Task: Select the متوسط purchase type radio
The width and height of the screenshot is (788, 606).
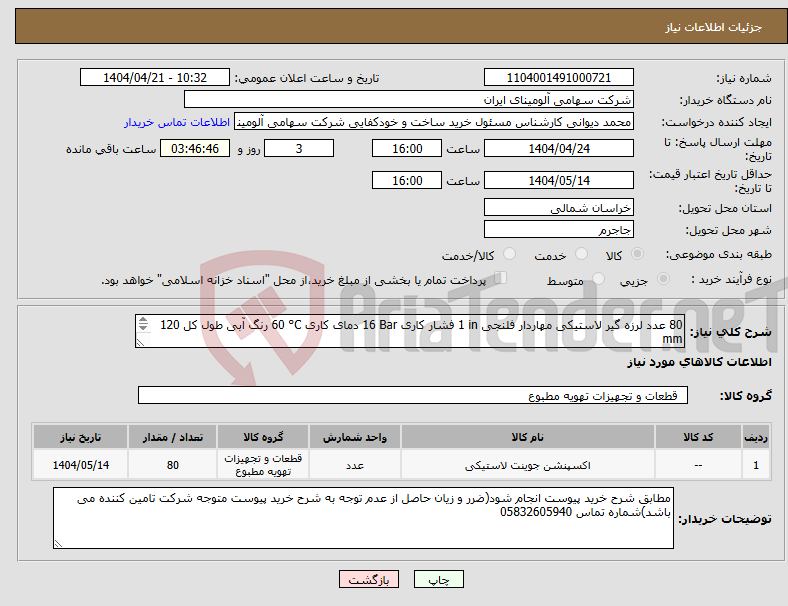Action: point(598,279)
